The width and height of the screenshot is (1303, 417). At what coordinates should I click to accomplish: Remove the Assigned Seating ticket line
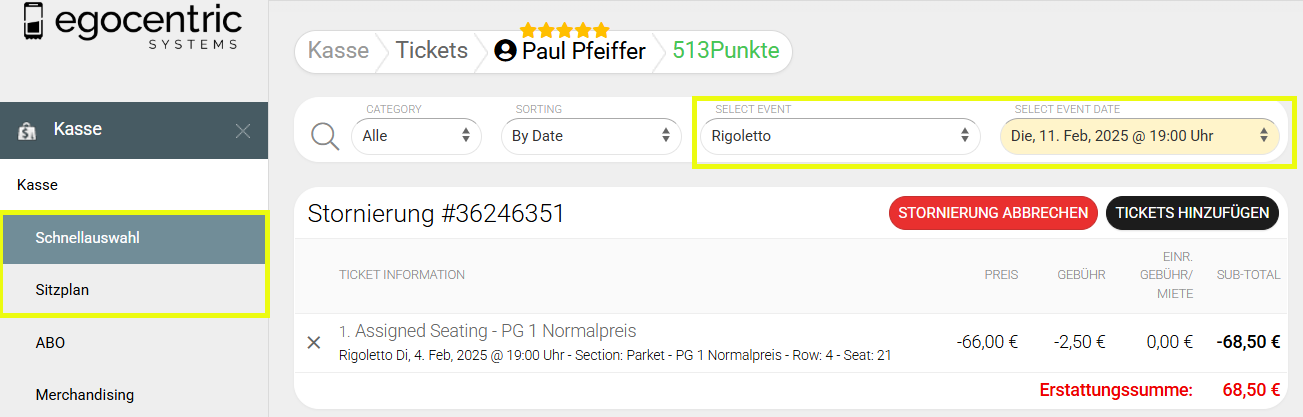coord(314,342)
